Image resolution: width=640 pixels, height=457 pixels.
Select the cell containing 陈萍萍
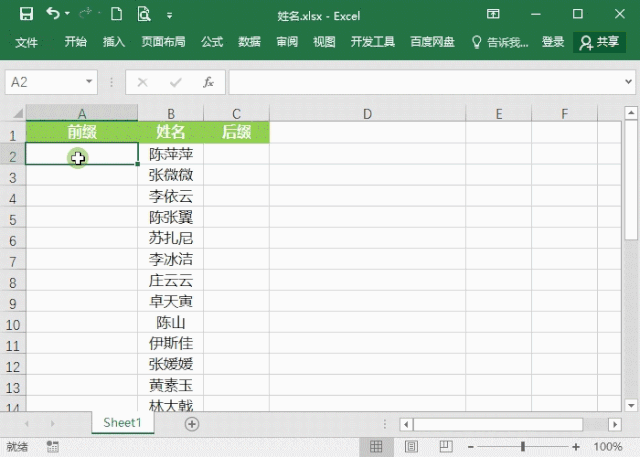(x=171, y=154)
